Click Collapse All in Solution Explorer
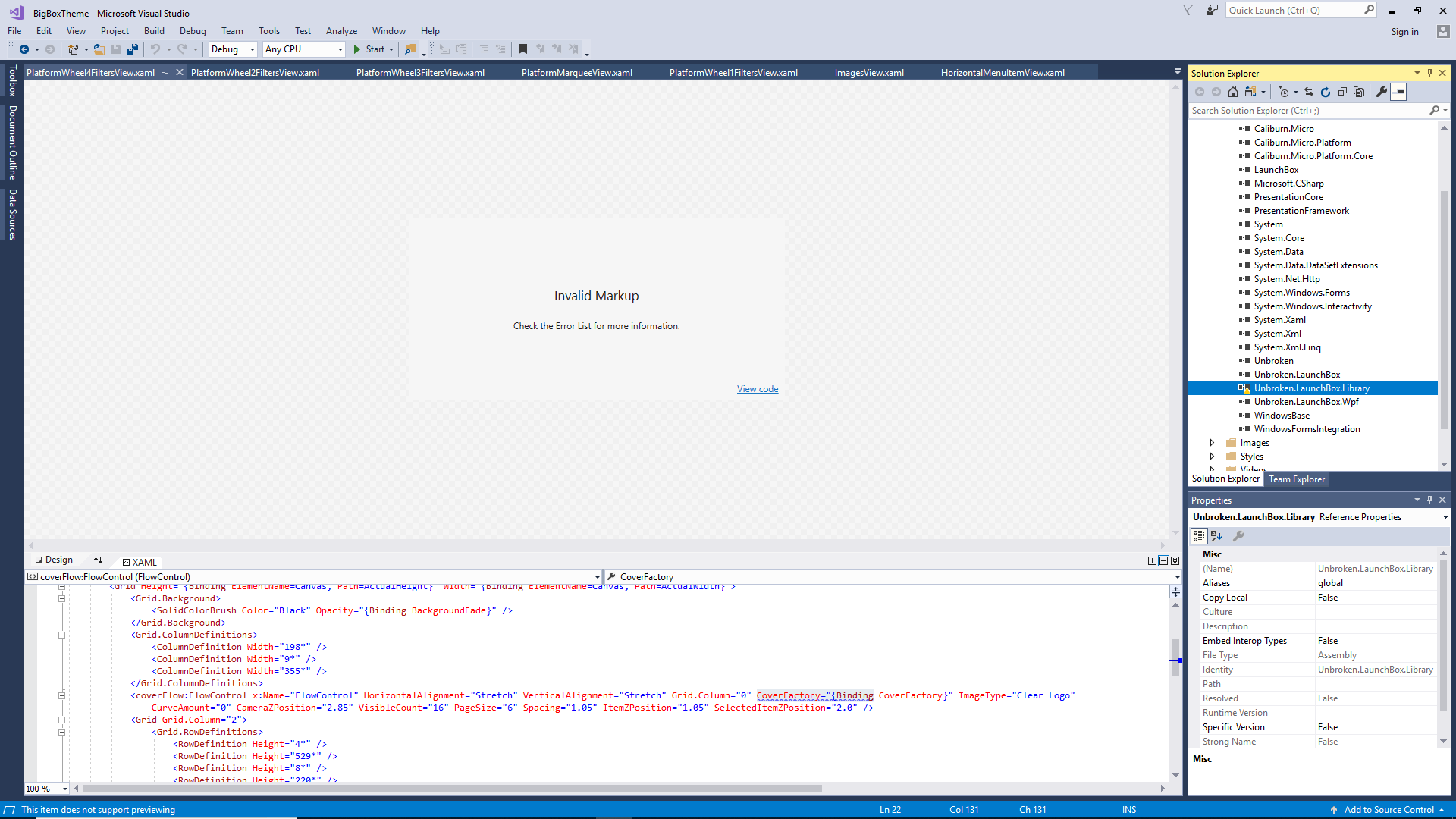 pyautogui.click(x=1342, y=92)
